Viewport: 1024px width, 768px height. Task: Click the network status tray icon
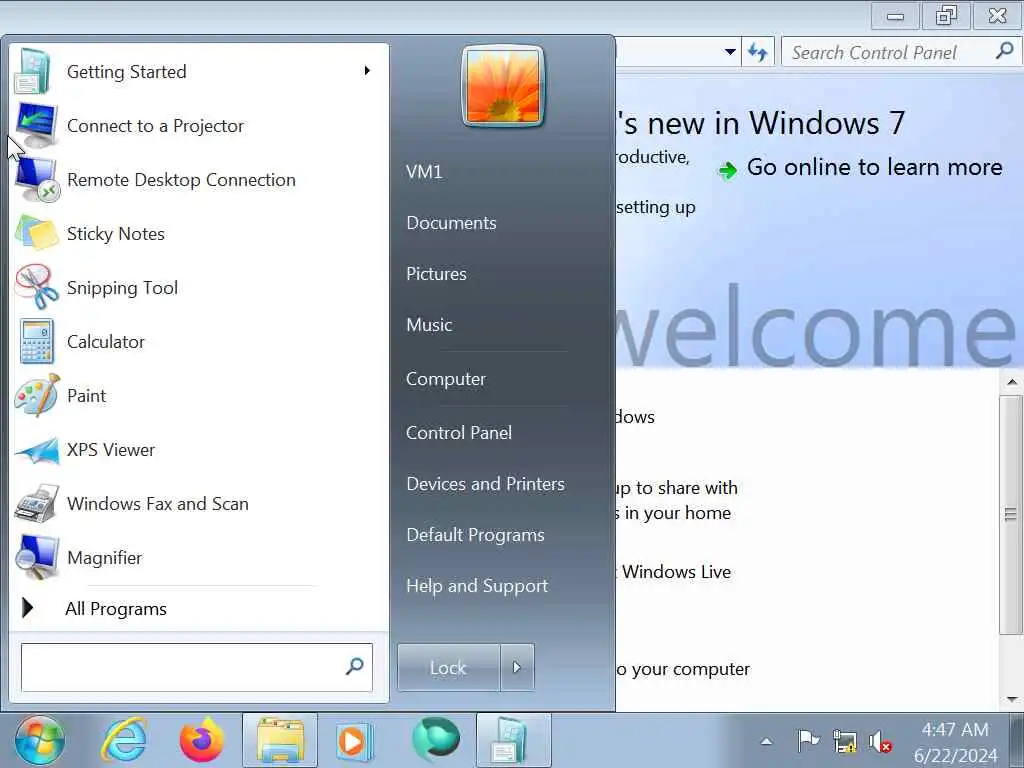coord(844,741)
